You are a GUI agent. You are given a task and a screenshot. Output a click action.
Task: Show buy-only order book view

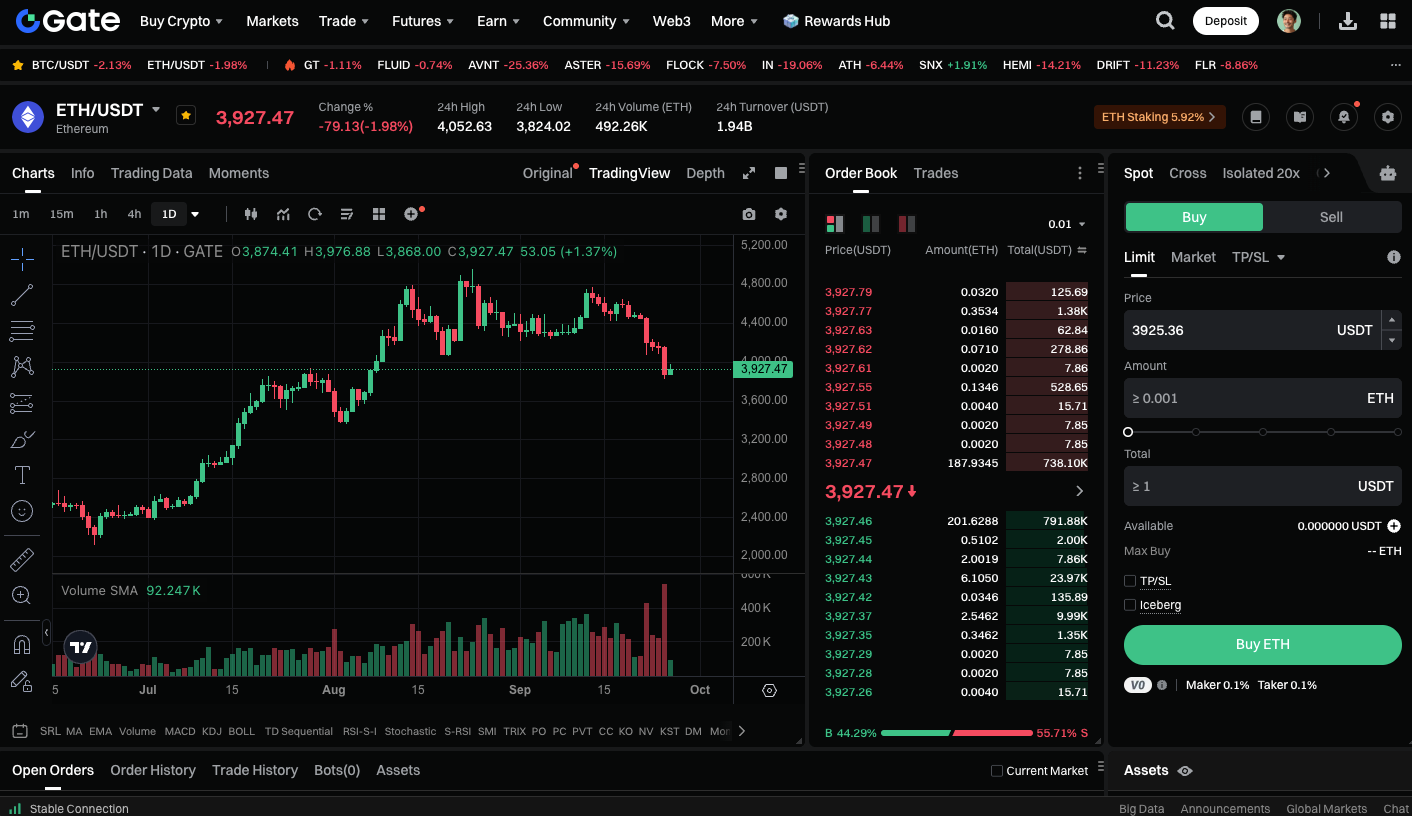(871, 224)
